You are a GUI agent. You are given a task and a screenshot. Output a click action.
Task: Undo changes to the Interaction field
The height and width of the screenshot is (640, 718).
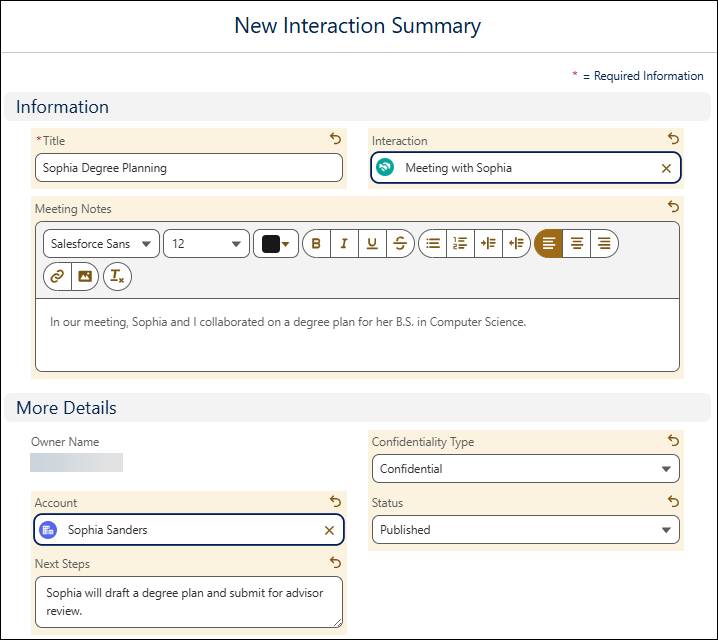673,138
